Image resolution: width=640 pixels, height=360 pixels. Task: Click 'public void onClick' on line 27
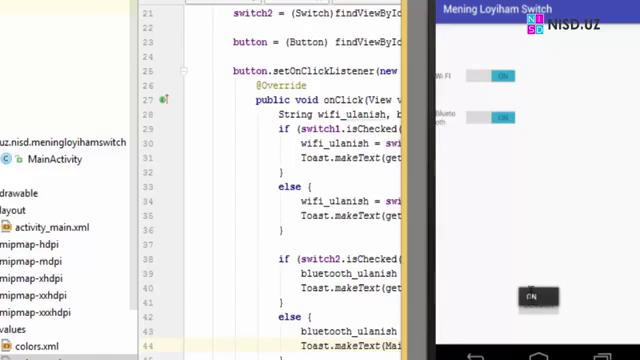click(309, 100)
